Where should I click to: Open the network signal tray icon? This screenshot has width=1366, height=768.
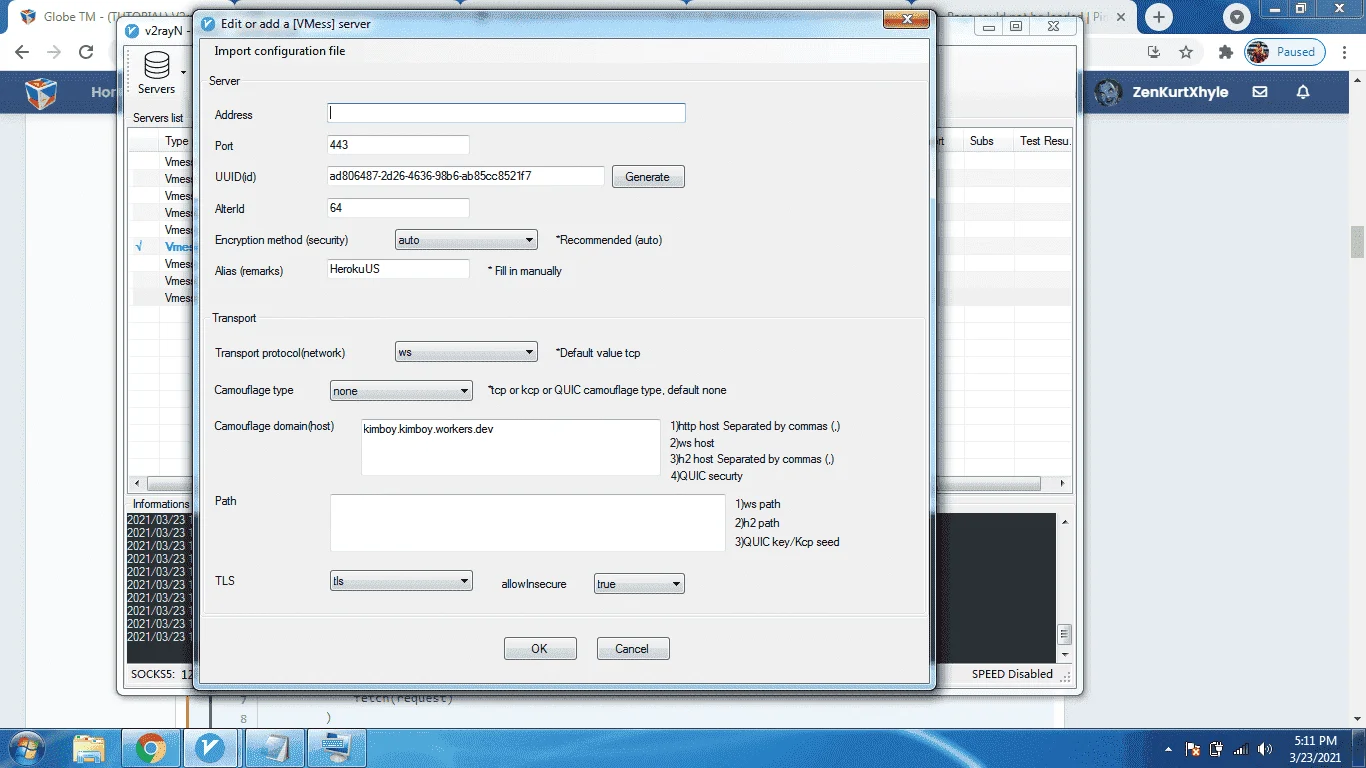(x=1241, y=749)
